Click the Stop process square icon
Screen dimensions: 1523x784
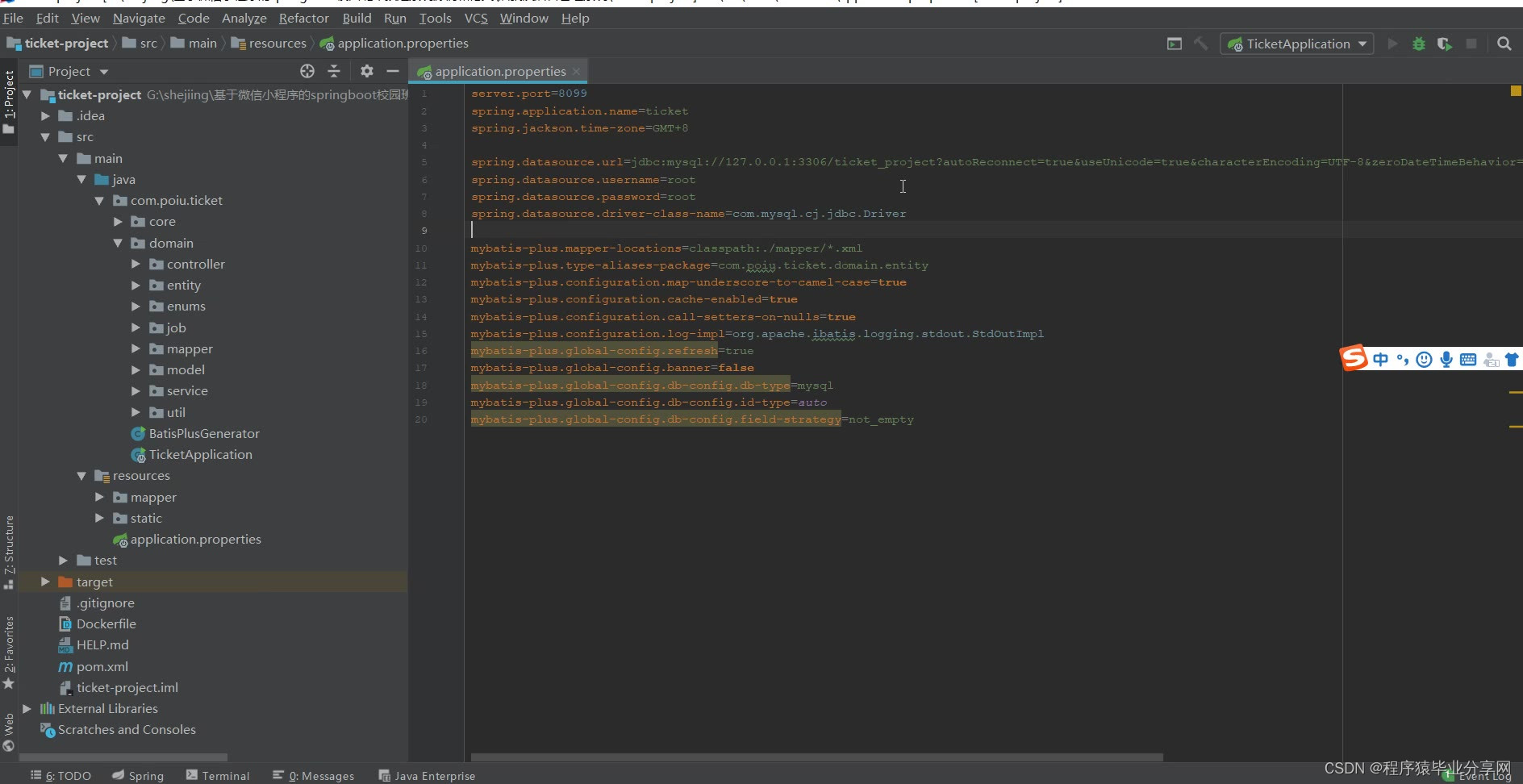pyautogui.click(x=1471, y=44)
